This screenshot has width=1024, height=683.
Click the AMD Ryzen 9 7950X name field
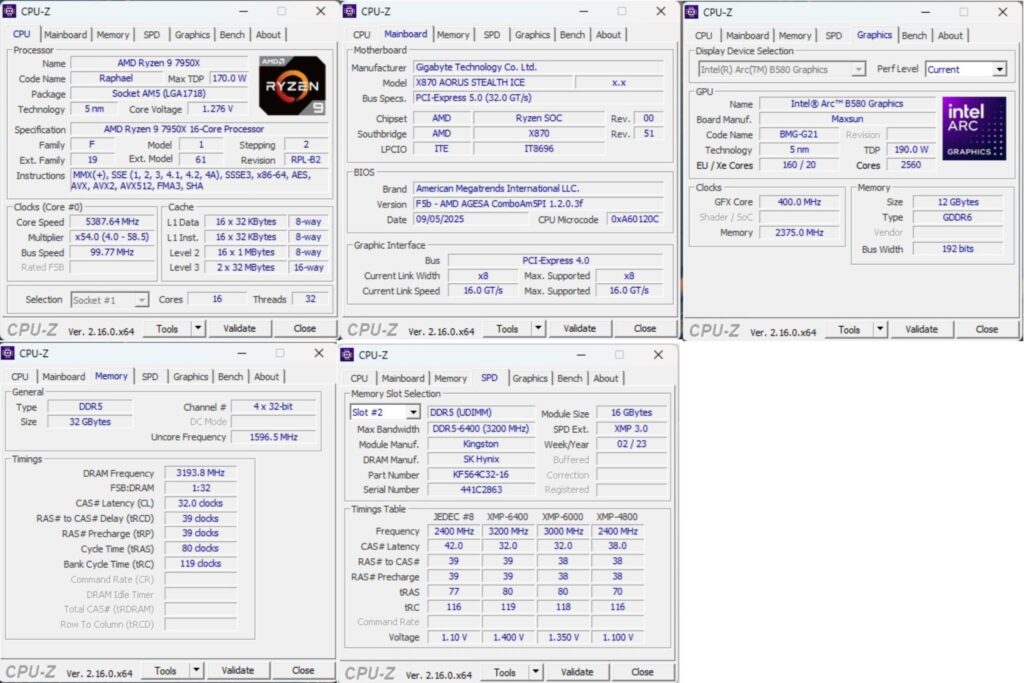click(x=159, y=63)
